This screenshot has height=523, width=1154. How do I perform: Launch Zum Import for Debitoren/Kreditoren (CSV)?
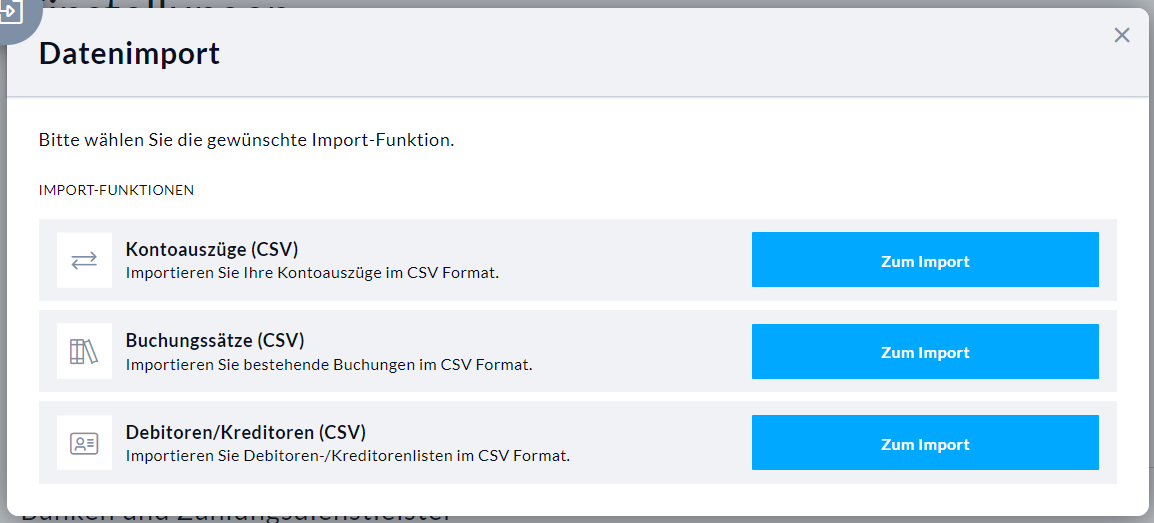pyautogui.click(x=925, y=443)
